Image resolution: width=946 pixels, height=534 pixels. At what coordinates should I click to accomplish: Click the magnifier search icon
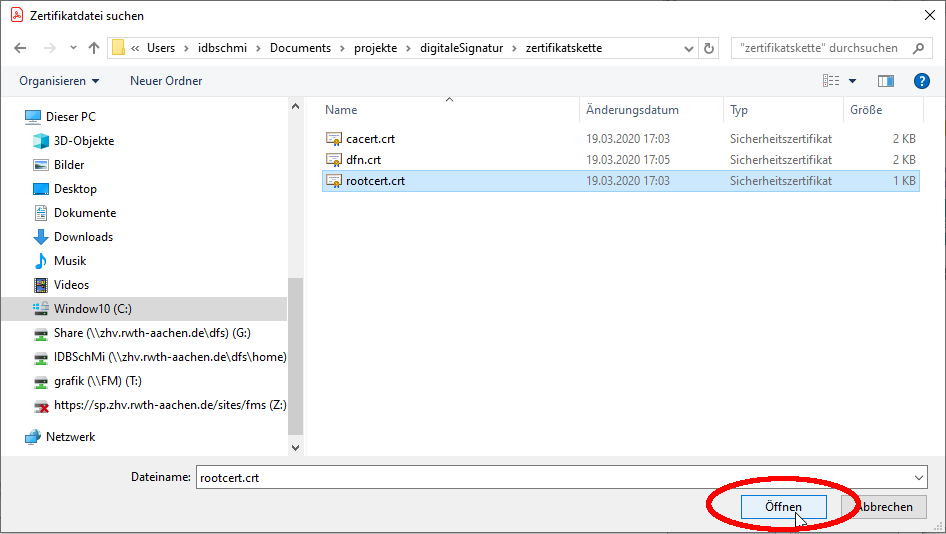tap(918, 48)
